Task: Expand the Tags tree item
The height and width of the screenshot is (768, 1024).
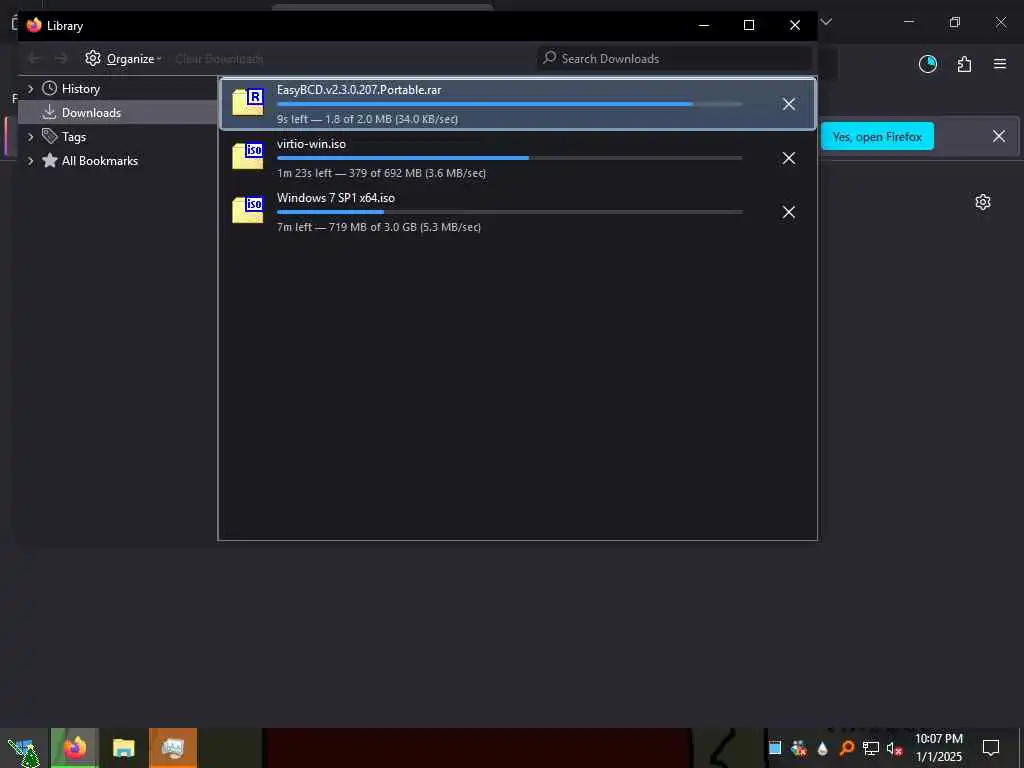Action: click(30, 136)
